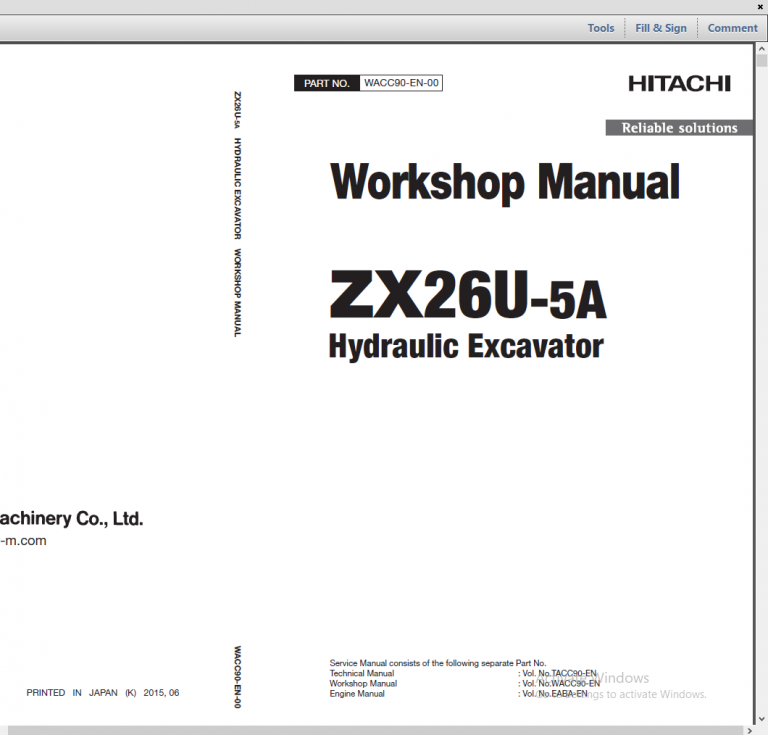Click the vertical scrollbar down arrow
Viewport: 768px width, 735px height.
pos(761,719)
